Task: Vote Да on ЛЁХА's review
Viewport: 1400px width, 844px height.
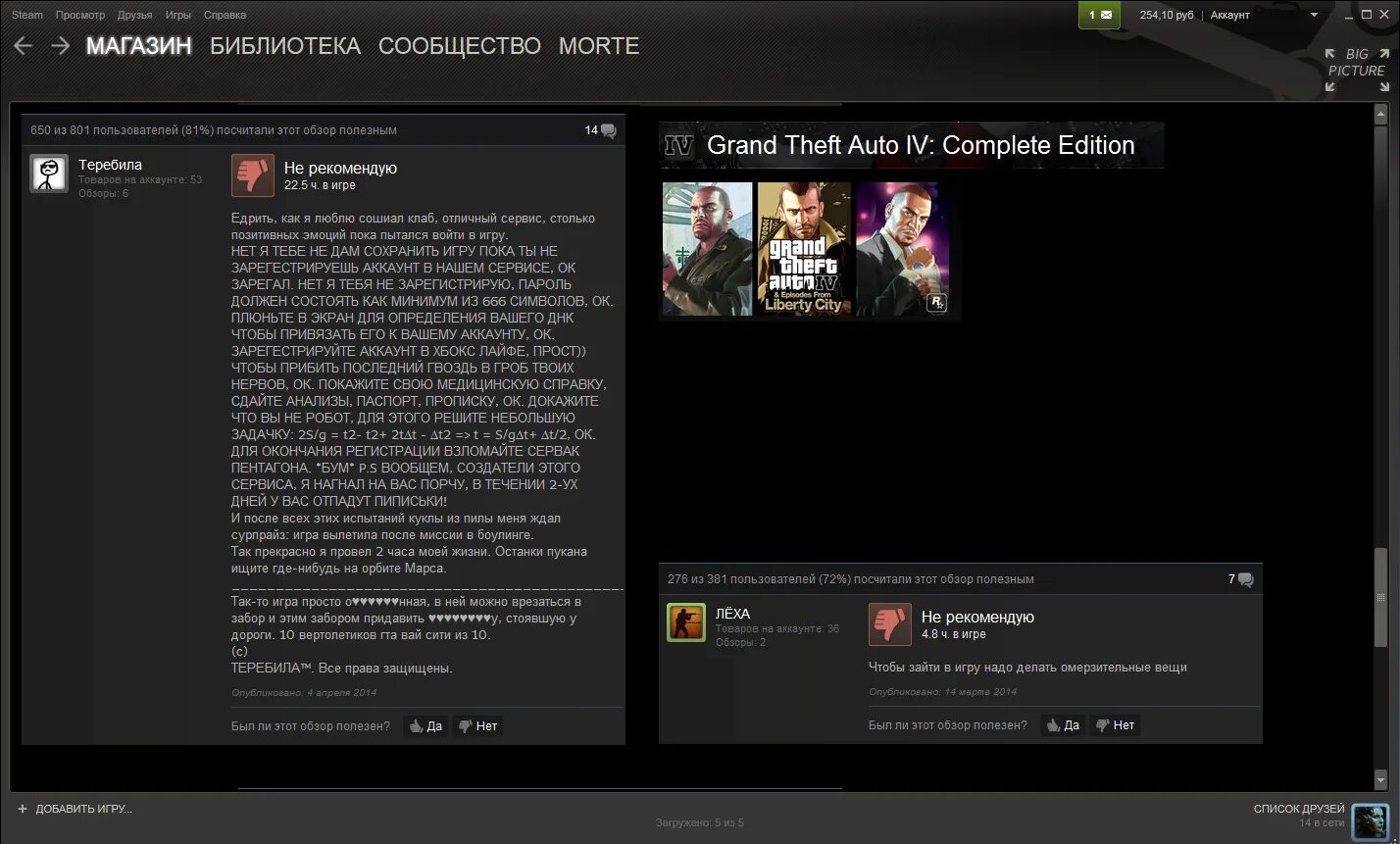Action: tap(1064, 725)
